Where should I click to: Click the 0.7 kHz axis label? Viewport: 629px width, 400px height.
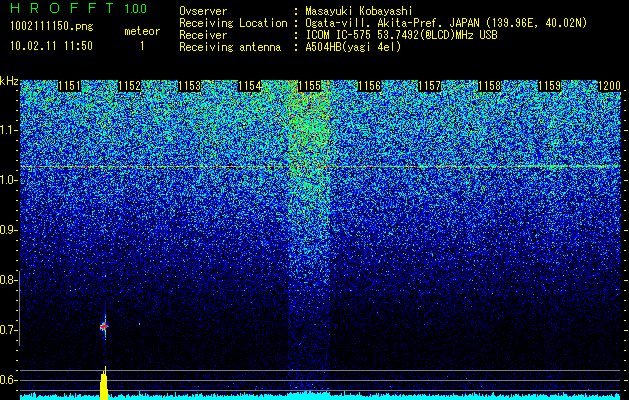tap(9, 330)
